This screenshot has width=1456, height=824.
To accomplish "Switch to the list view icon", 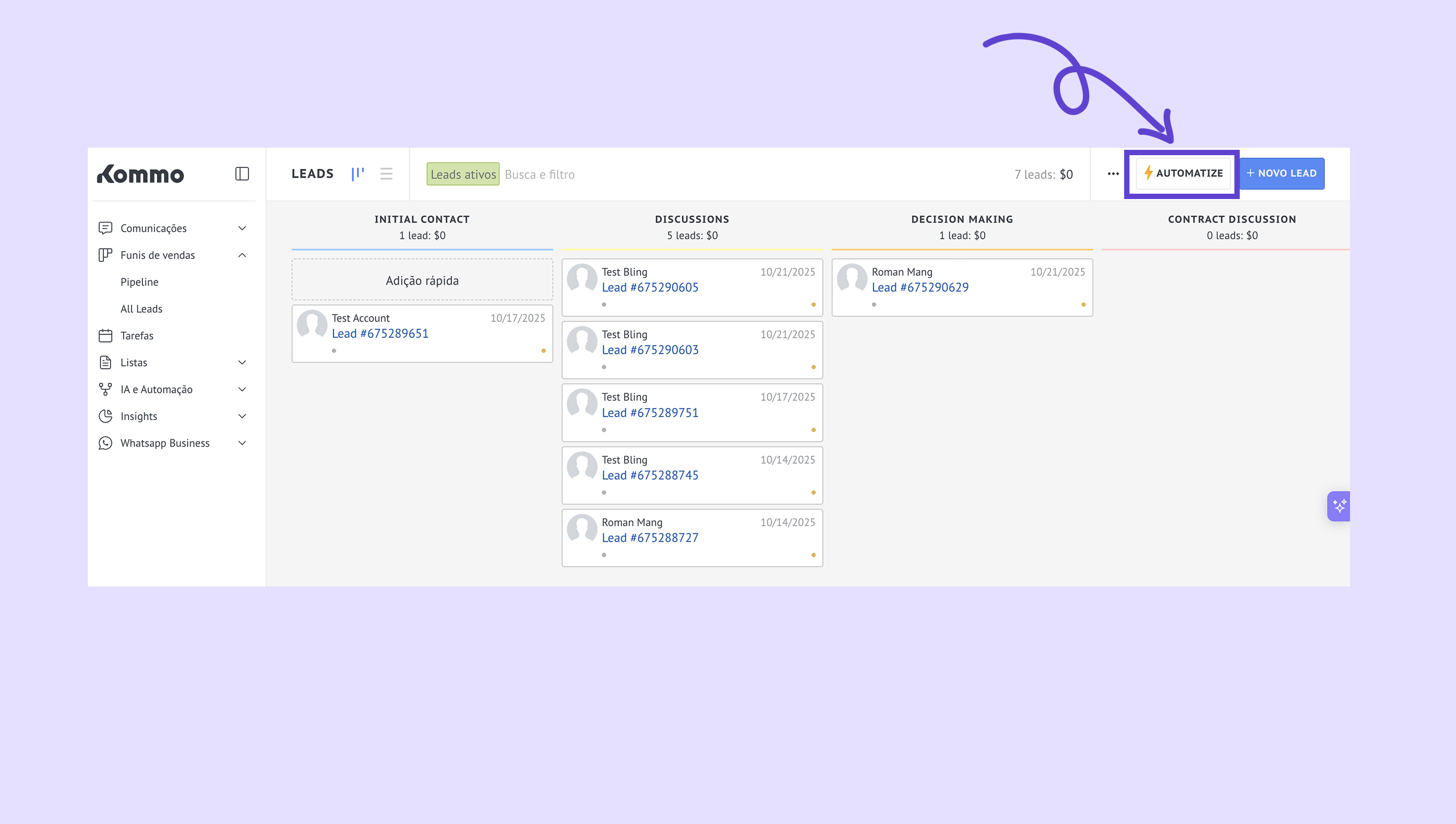I will 386,174.
